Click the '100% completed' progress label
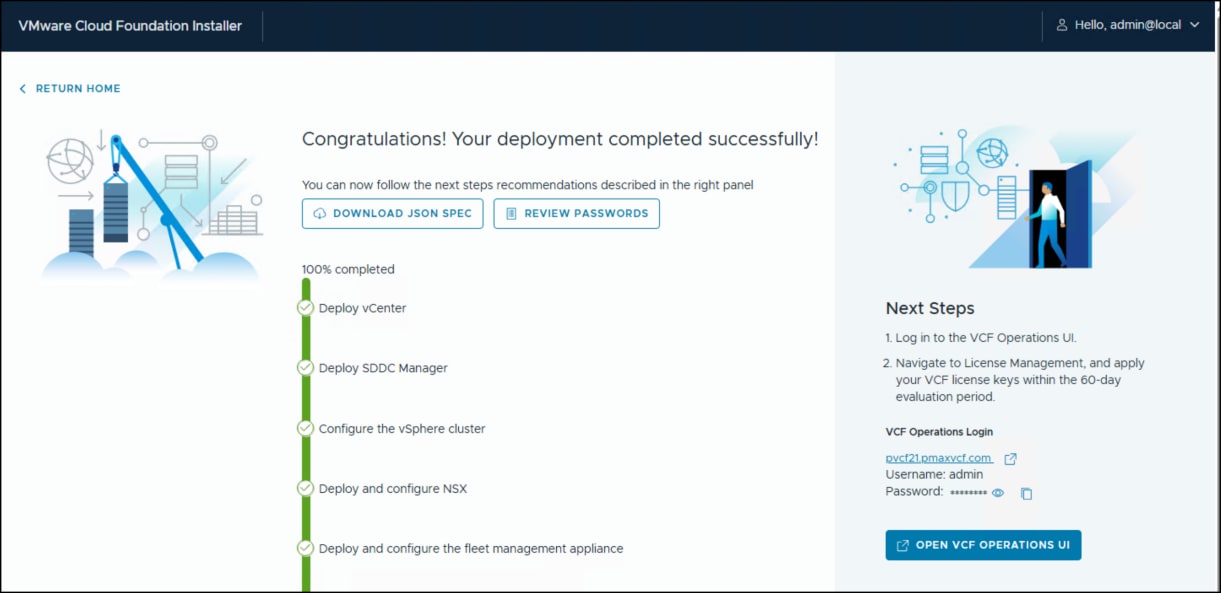 pyautogui.click(x=348, y=270)
